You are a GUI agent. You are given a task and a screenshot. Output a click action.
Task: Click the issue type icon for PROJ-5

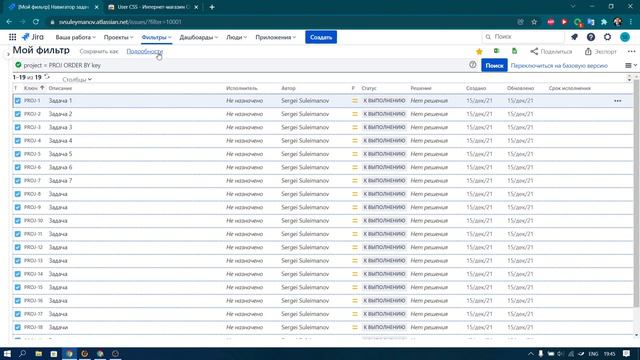[x=18, y=154]
